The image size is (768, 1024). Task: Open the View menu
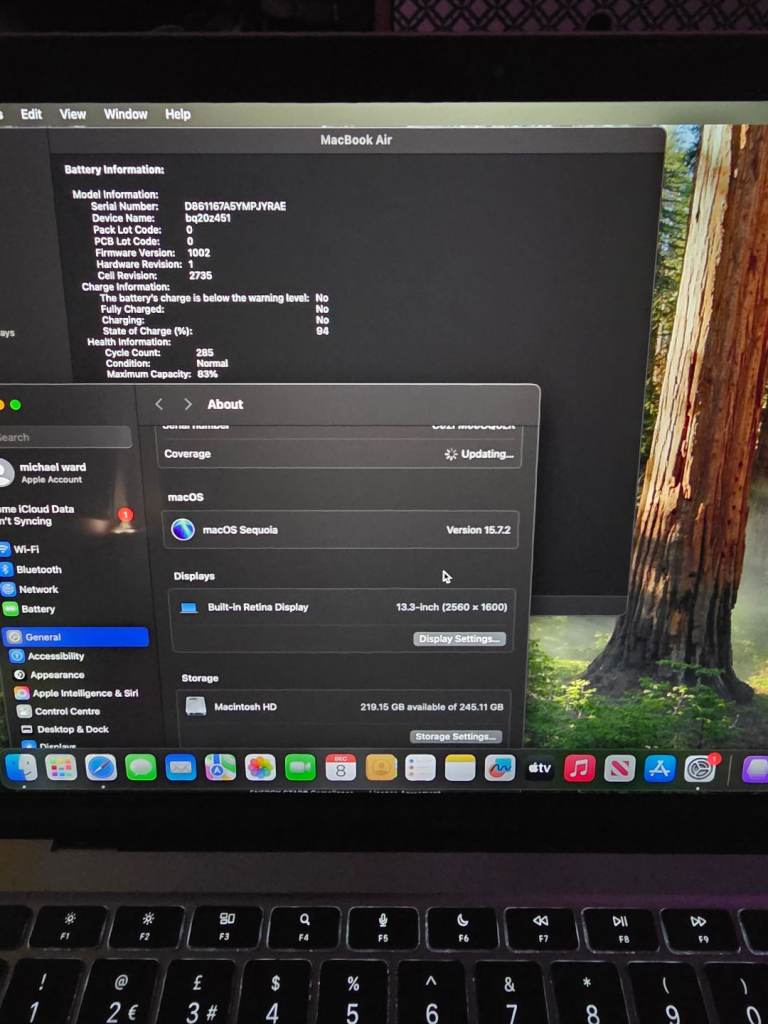[x=72, y=114]
